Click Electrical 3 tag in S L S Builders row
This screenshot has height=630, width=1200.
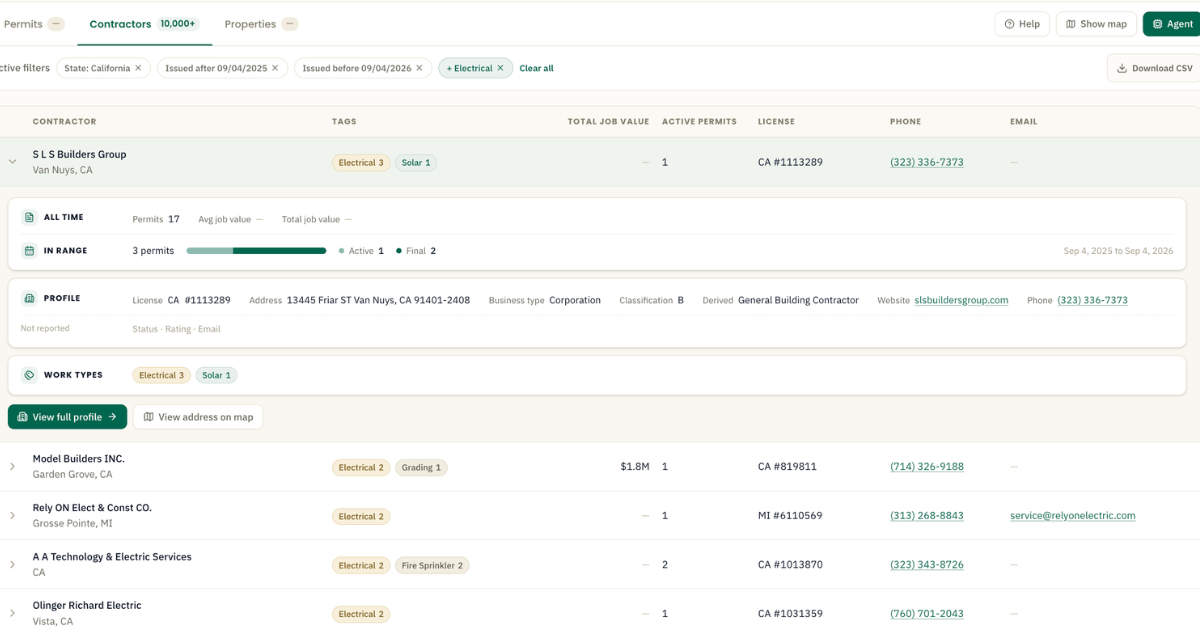tap(361, 163)
